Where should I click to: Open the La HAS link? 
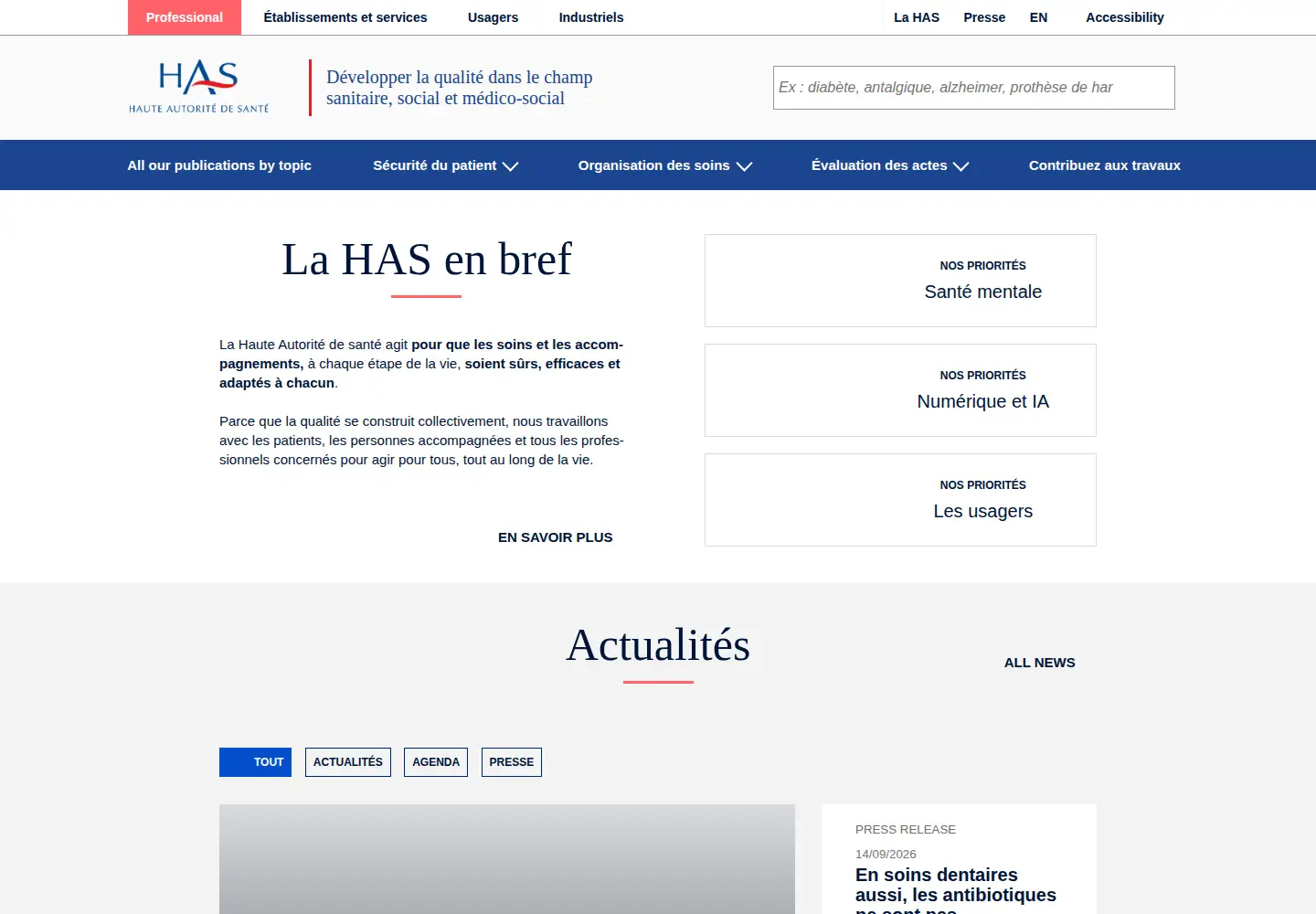coord(917,17)
